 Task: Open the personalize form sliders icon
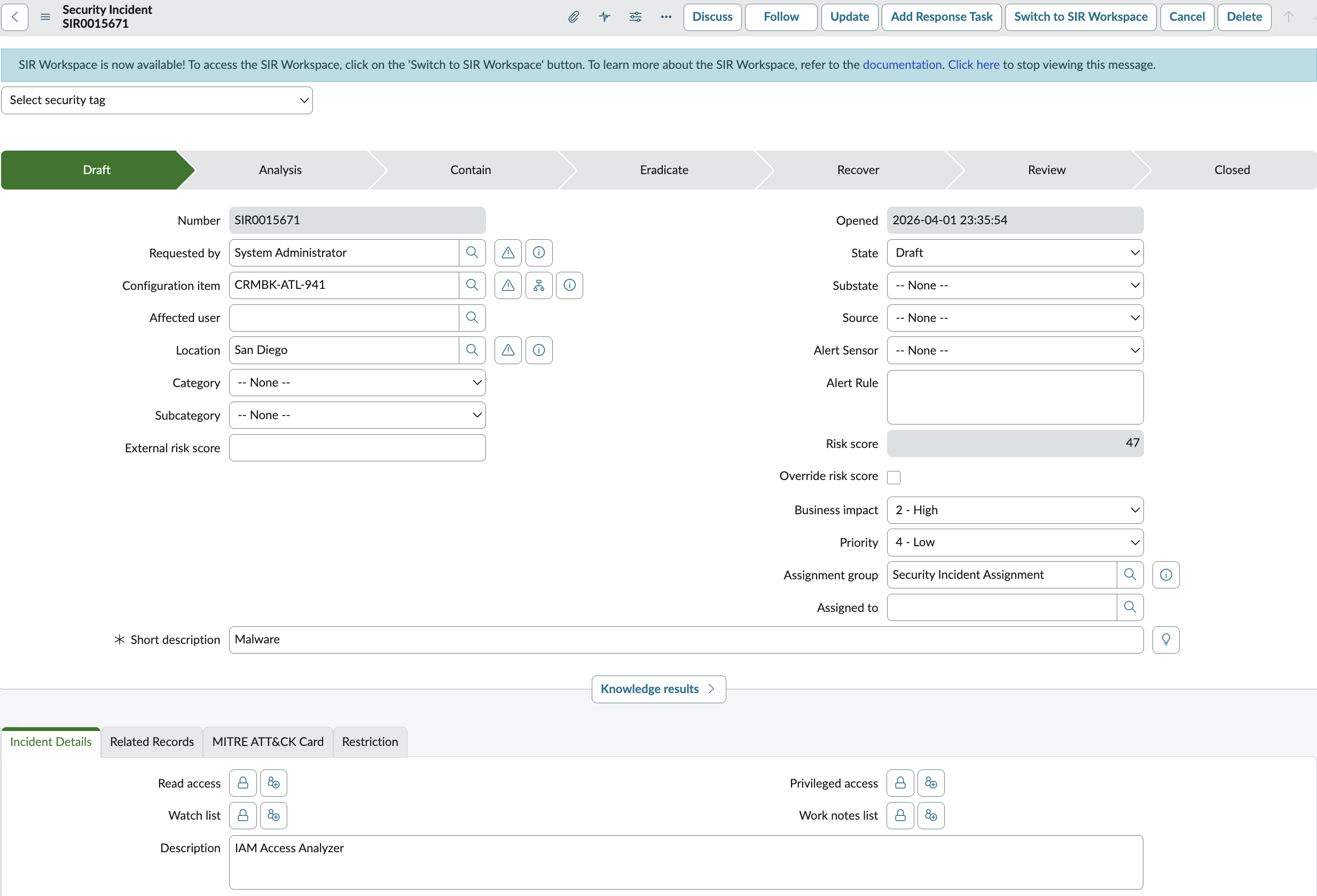tap(635, 17)
